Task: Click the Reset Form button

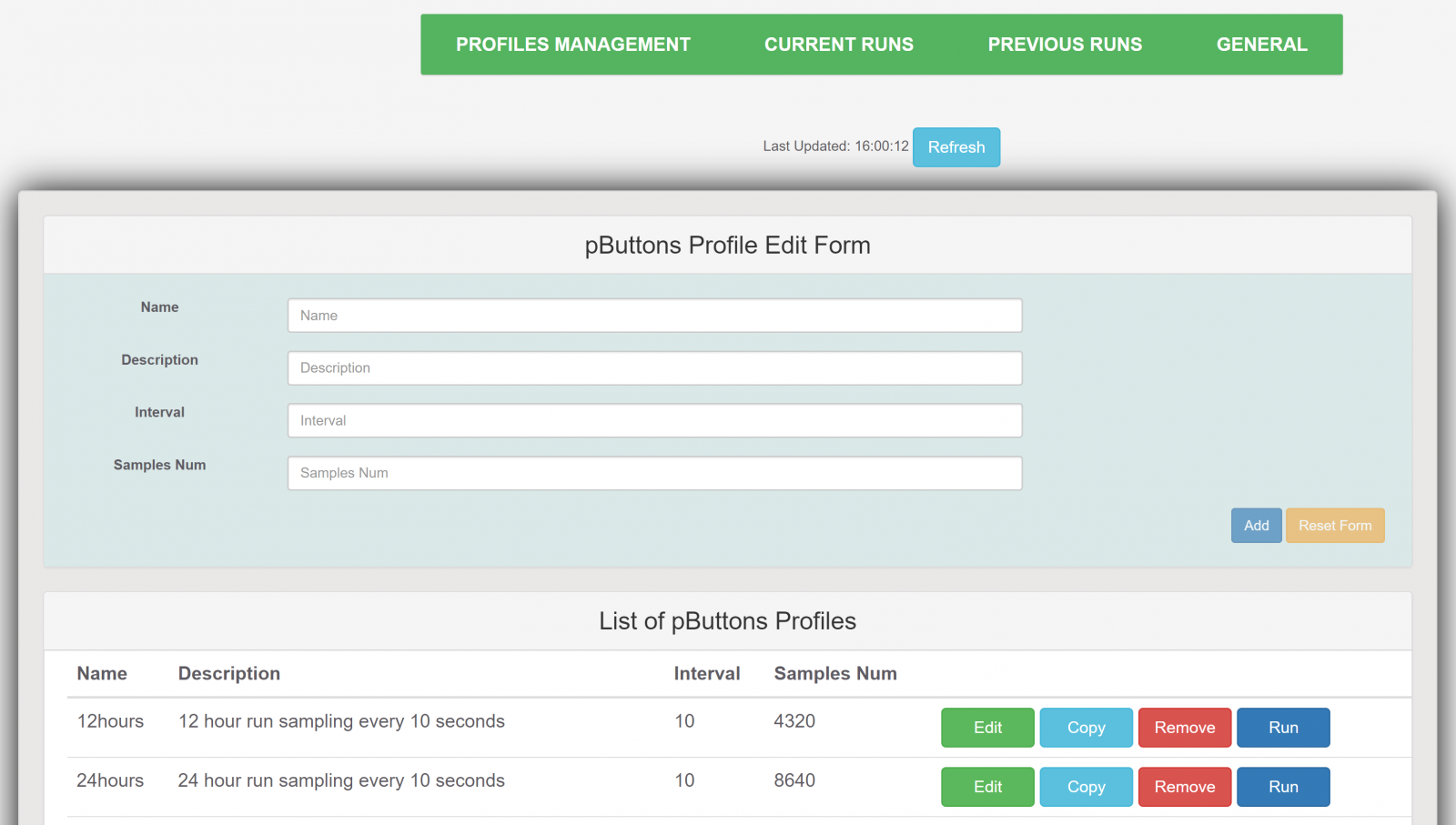Action: (1334, 526)
